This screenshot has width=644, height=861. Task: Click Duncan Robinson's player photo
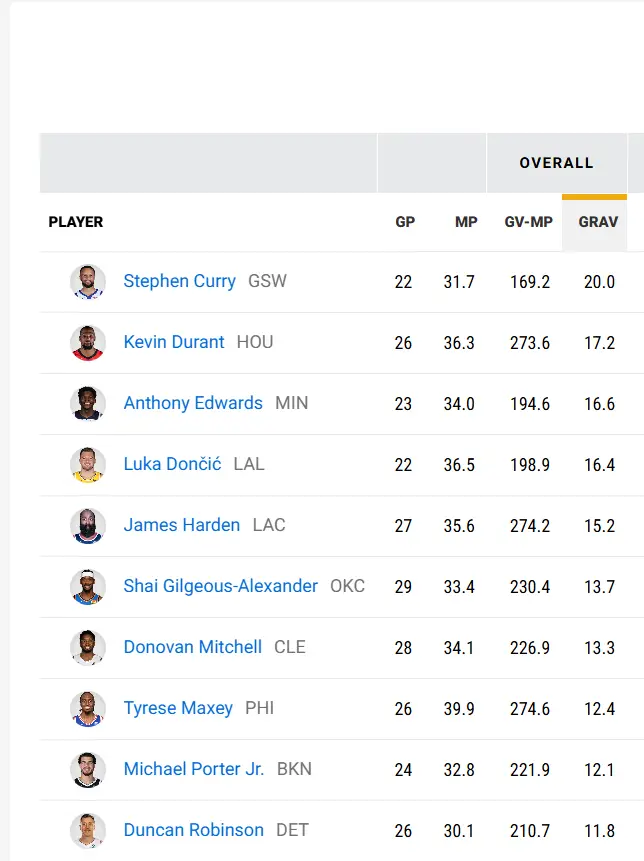(x=88, y=831)
